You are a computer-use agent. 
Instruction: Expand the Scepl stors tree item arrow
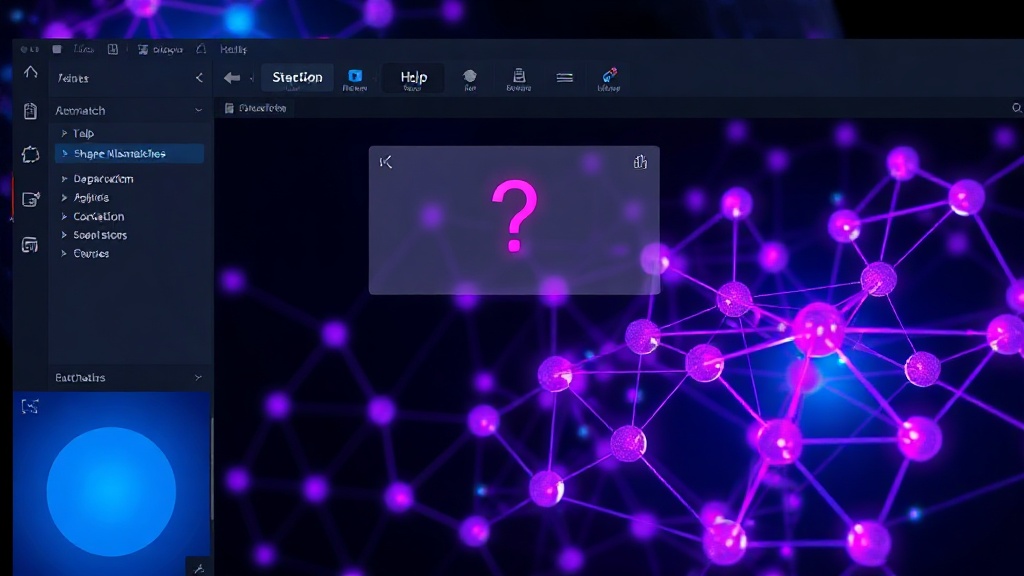click(64, 235)
